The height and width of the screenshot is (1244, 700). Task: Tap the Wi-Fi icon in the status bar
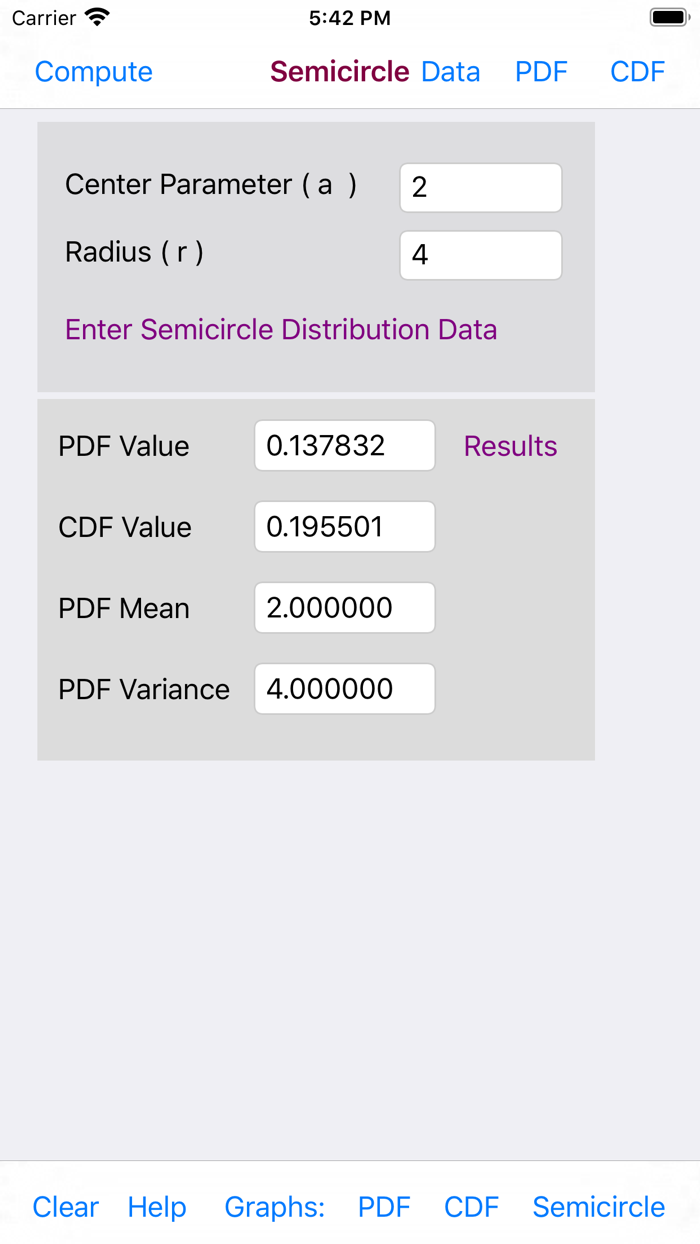coord(96,16)
